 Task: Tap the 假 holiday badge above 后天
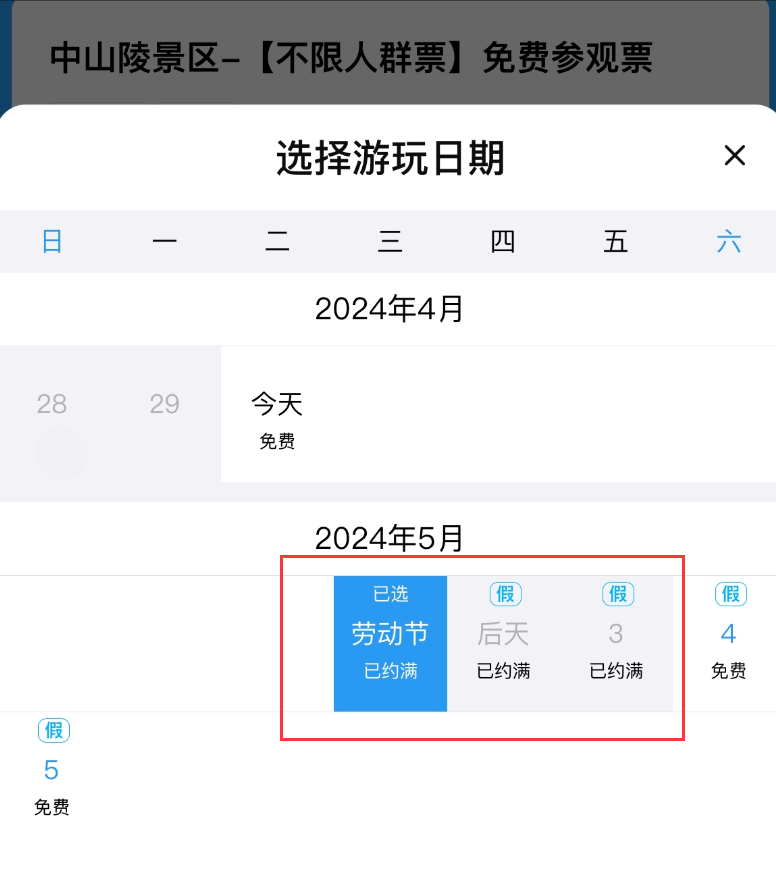(506, 594)
